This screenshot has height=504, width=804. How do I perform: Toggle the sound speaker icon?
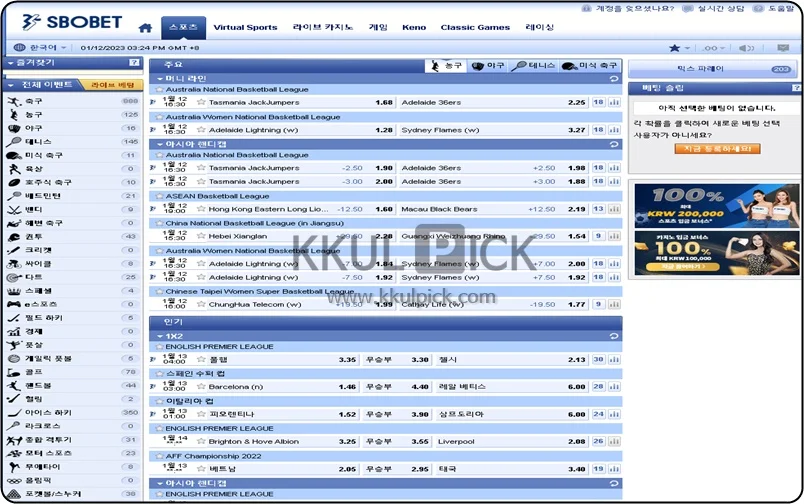point(746,48)
